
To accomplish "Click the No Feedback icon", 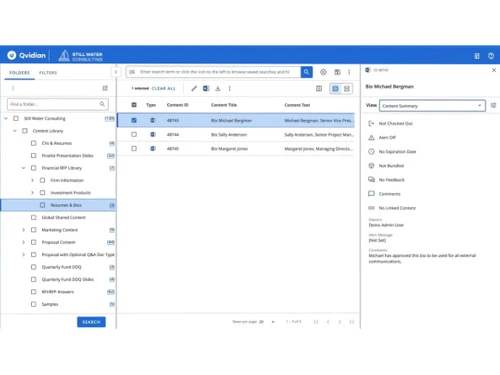I will point(371,180).
